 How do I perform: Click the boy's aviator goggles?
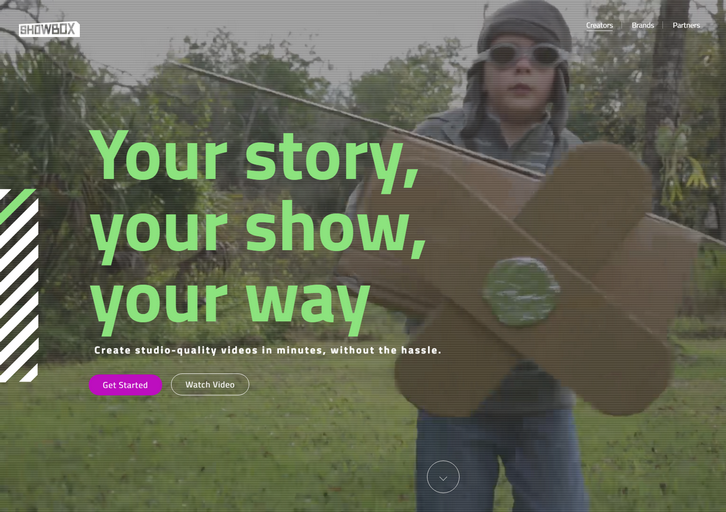click(524, 56)
